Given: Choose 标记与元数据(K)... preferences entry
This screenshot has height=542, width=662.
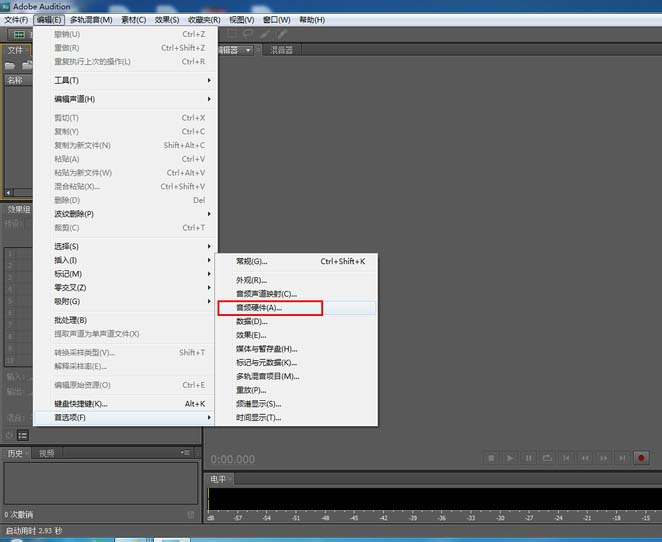Looking at the screenshot, I should [296, 363].
